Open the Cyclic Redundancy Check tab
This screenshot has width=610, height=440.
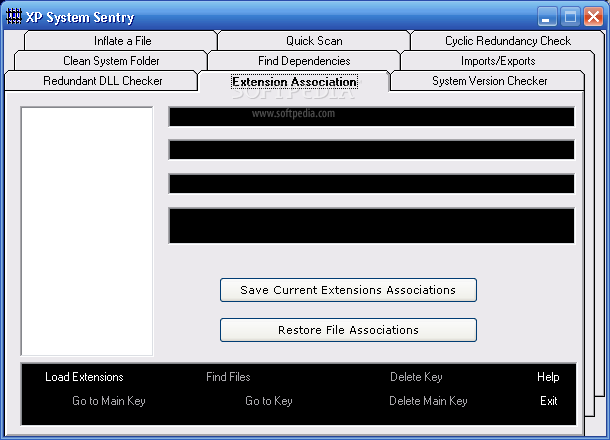507,41
